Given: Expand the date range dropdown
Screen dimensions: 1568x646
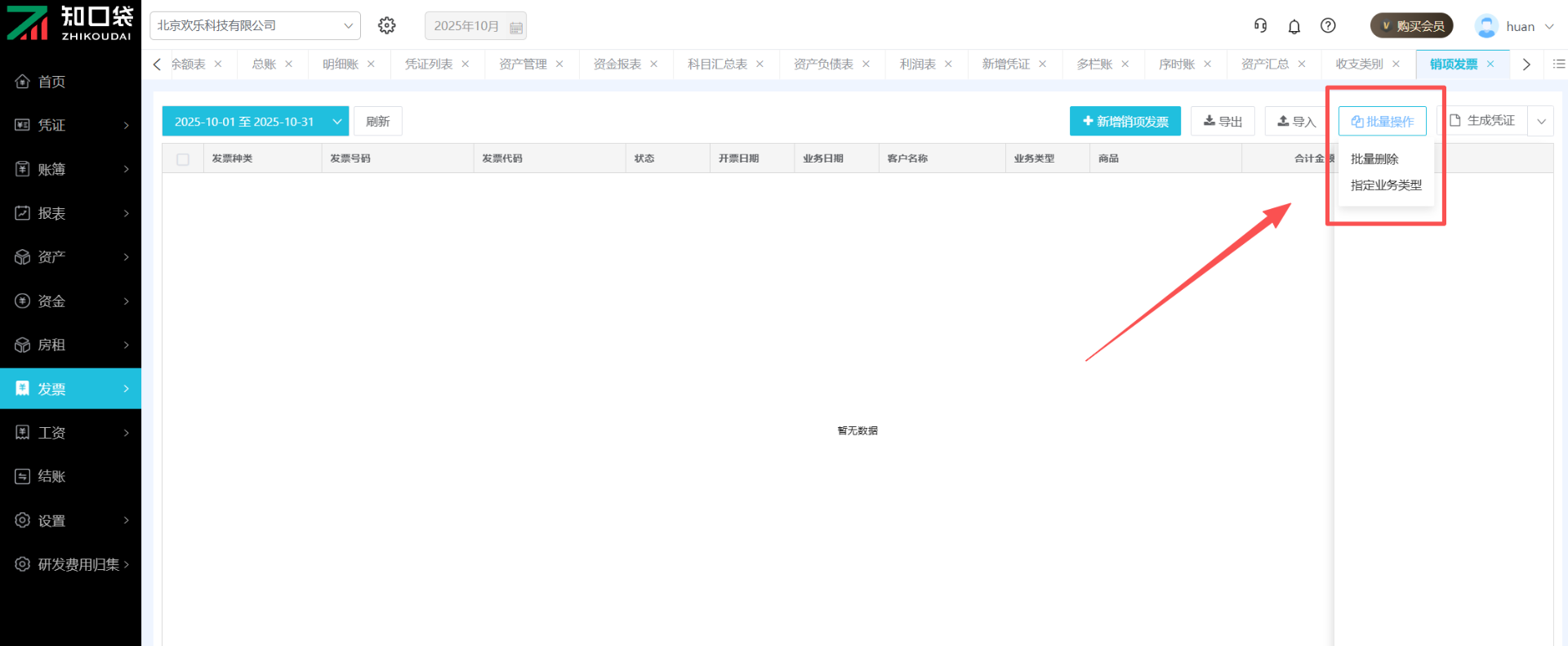Looking at the screenshot, I should click(336, 122).
